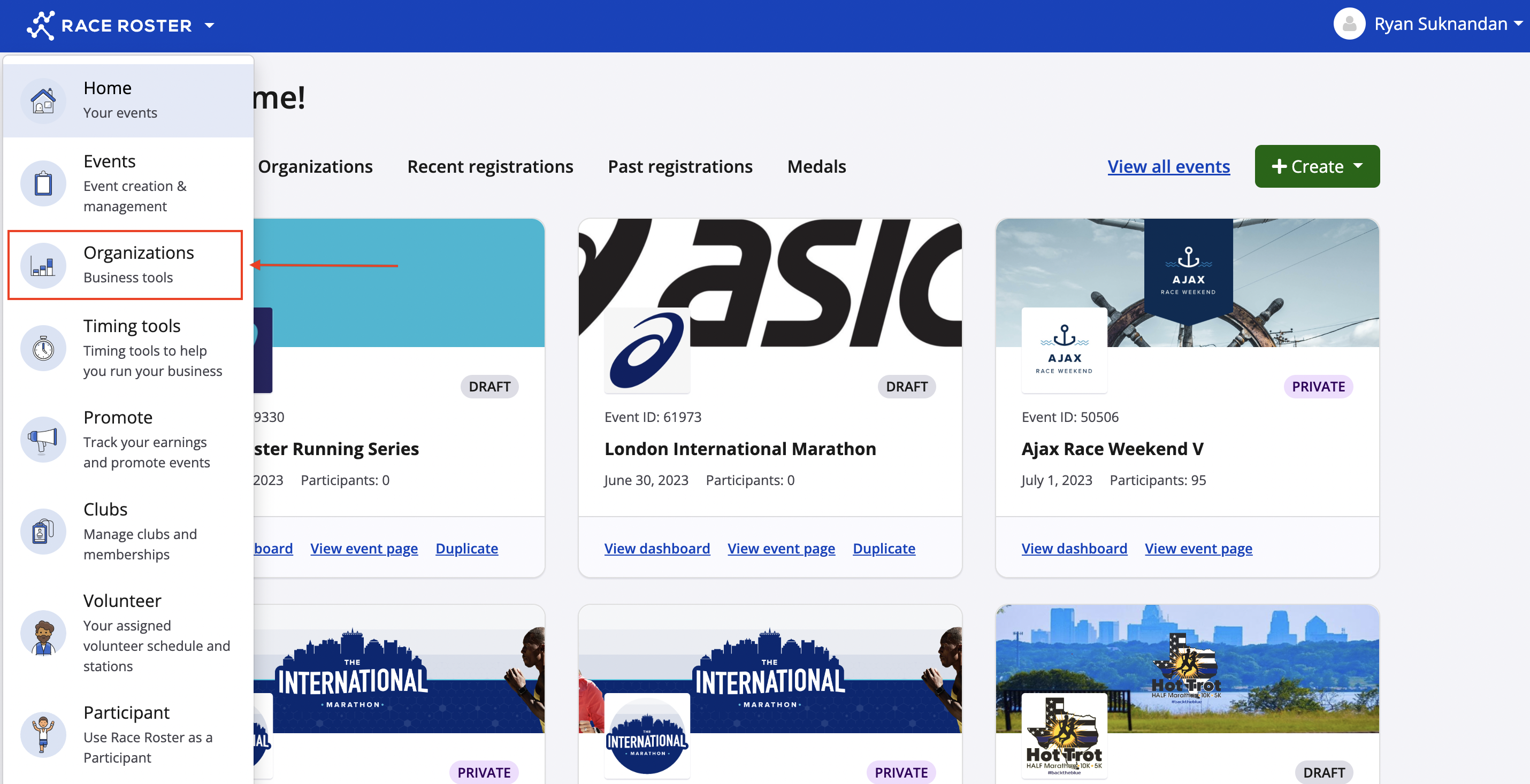Viewport: 1530px width, 784px height.
Task: Click the Home house icon
Action: 43,101
